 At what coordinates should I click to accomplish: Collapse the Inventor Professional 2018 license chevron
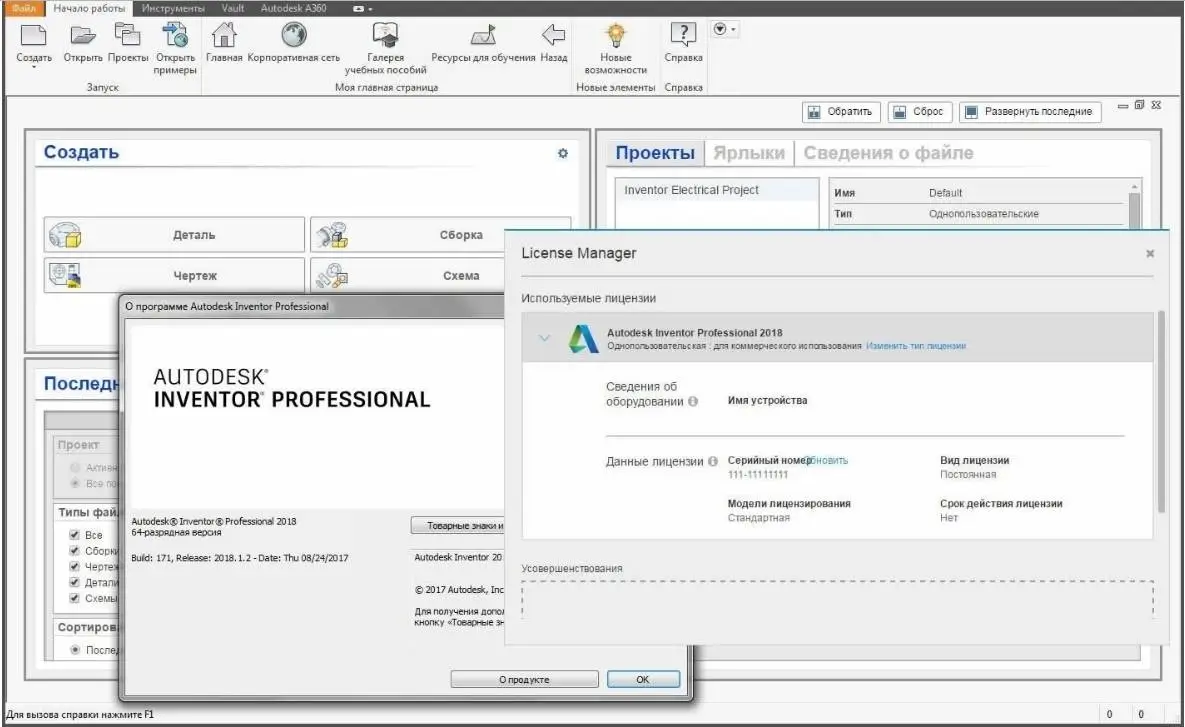pyautogui.click(x=544, y=339)
